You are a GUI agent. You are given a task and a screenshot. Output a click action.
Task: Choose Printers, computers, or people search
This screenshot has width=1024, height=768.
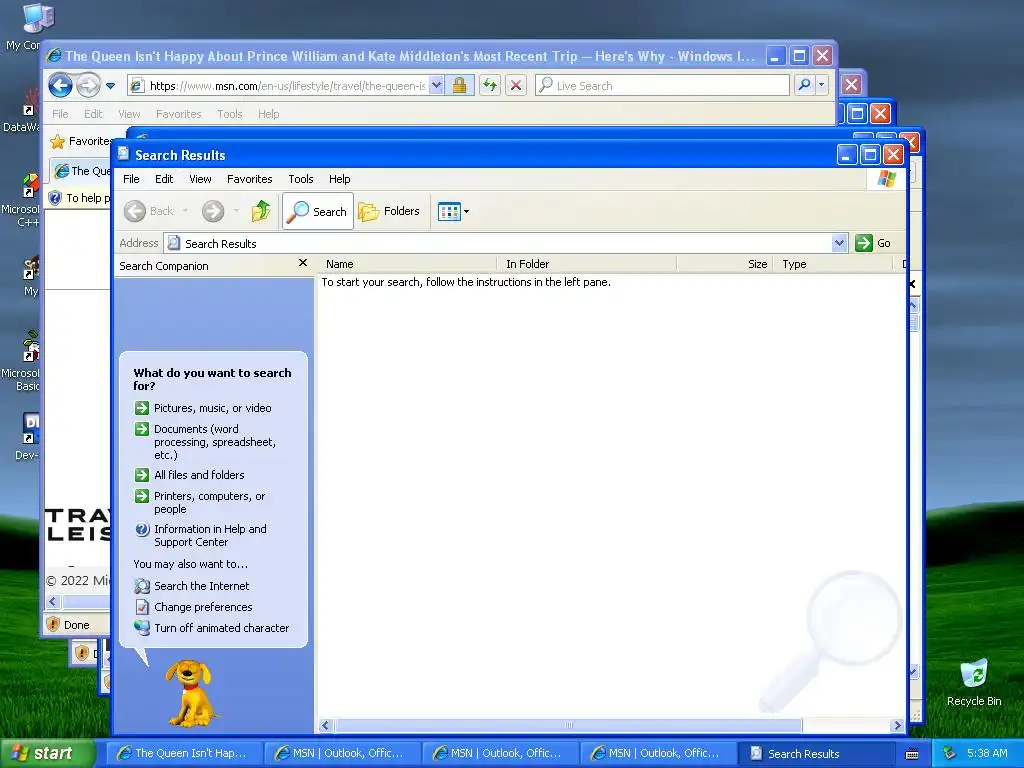click(210, 503)
